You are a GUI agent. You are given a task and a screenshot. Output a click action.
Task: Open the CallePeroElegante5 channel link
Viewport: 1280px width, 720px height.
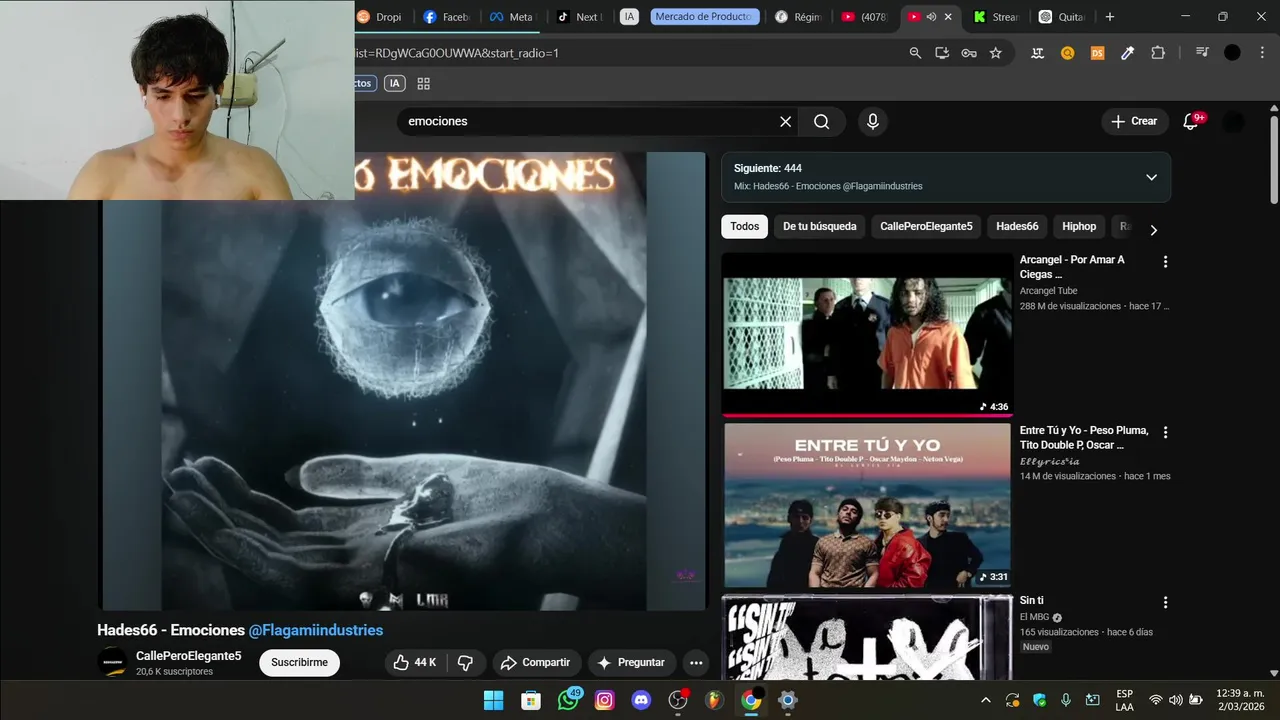click(x=189, y=656)
